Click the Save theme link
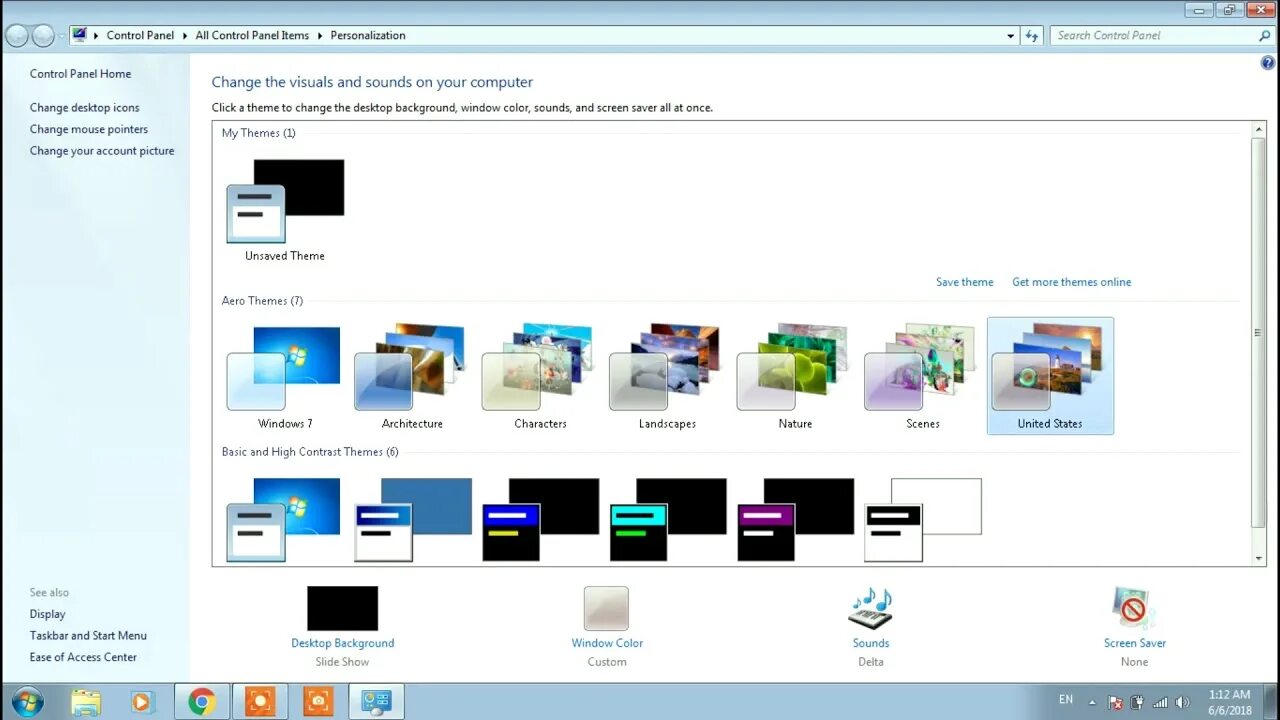The width and height of the screenshot is (1280, 720). 965,282
